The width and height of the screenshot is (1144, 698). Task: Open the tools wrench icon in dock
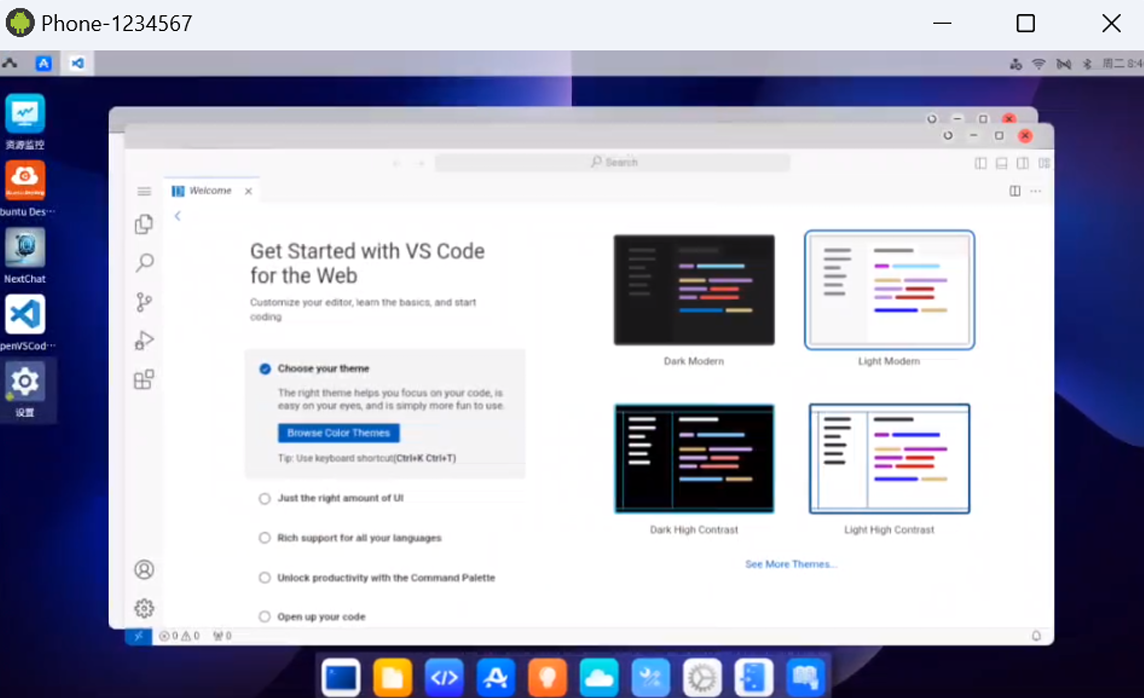(651, 678)
